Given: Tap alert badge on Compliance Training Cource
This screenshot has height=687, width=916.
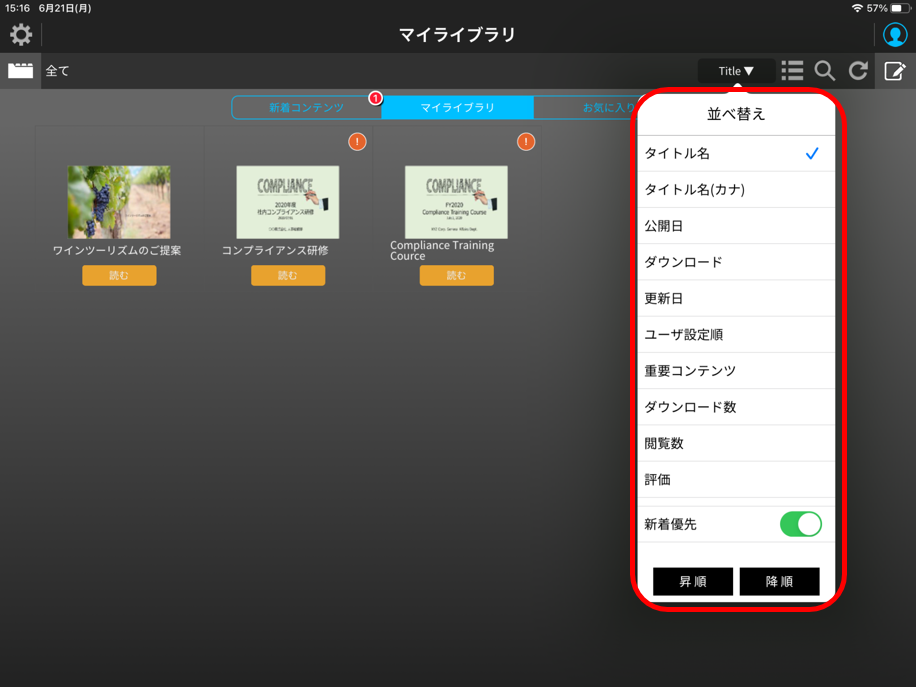Looking at the screenshot, I should (x=526, y=142).
